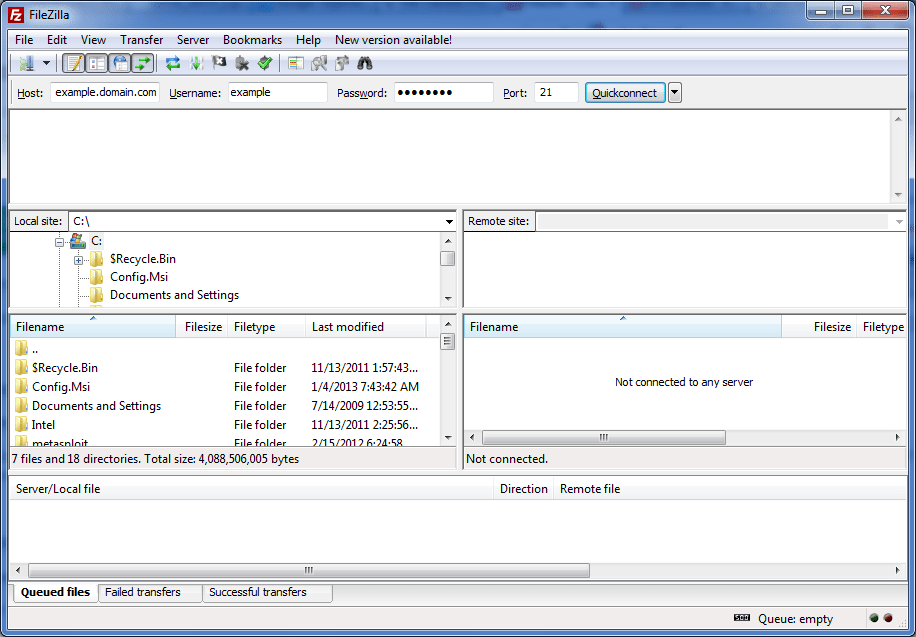Open the Quickconnect history dropdown
916x637 pixels.
(676, 92)
